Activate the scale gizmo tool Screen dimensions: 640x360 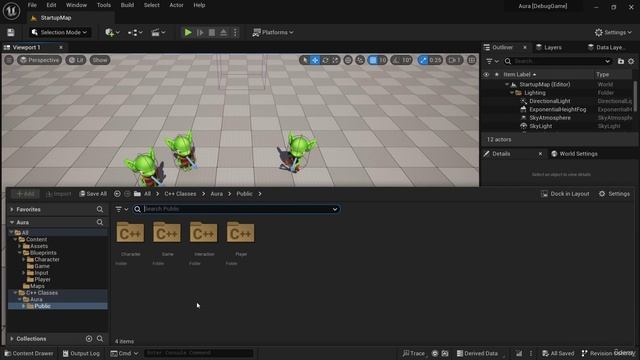tap(335, 60)
